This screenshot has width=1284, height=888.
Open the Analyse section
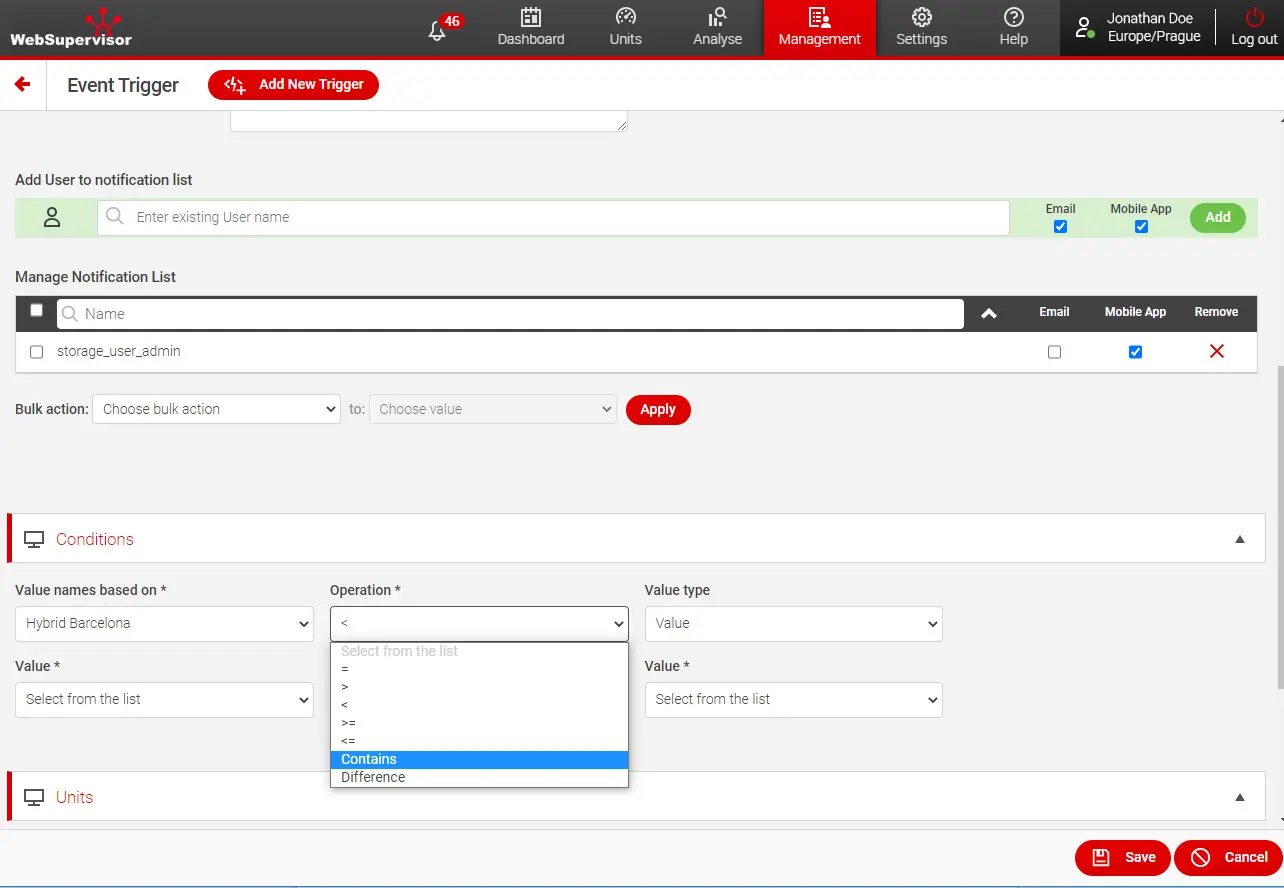pos(717,28)
